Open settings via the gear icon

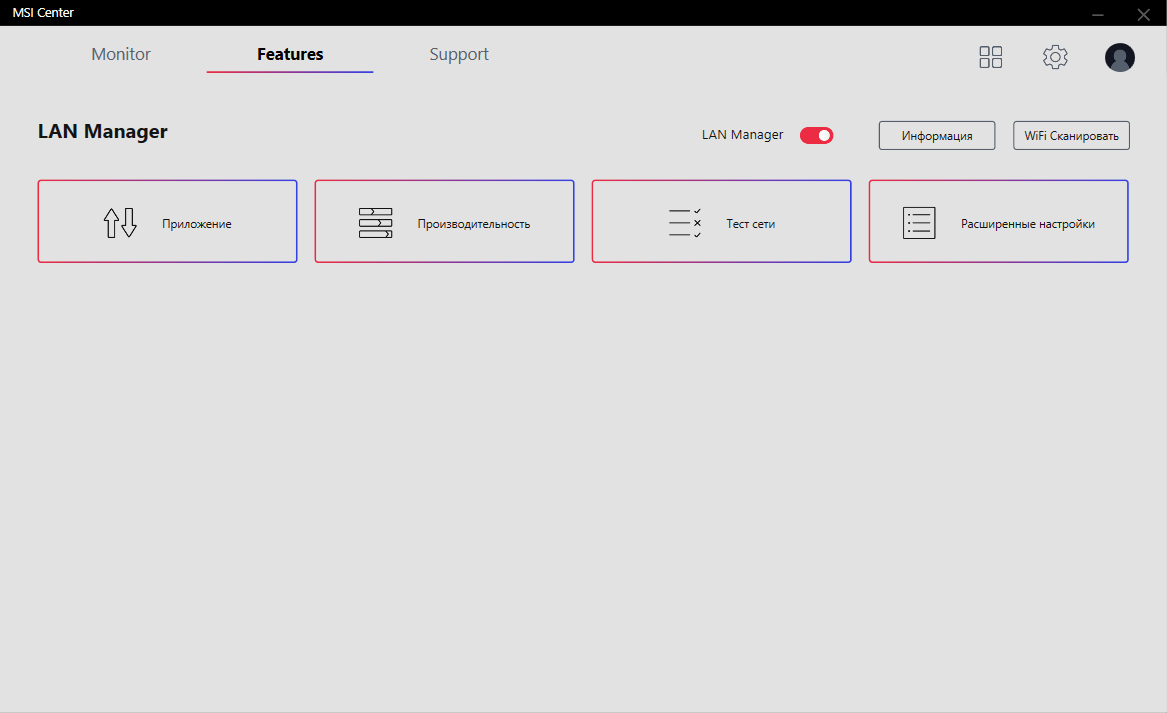coord(1055,57)
